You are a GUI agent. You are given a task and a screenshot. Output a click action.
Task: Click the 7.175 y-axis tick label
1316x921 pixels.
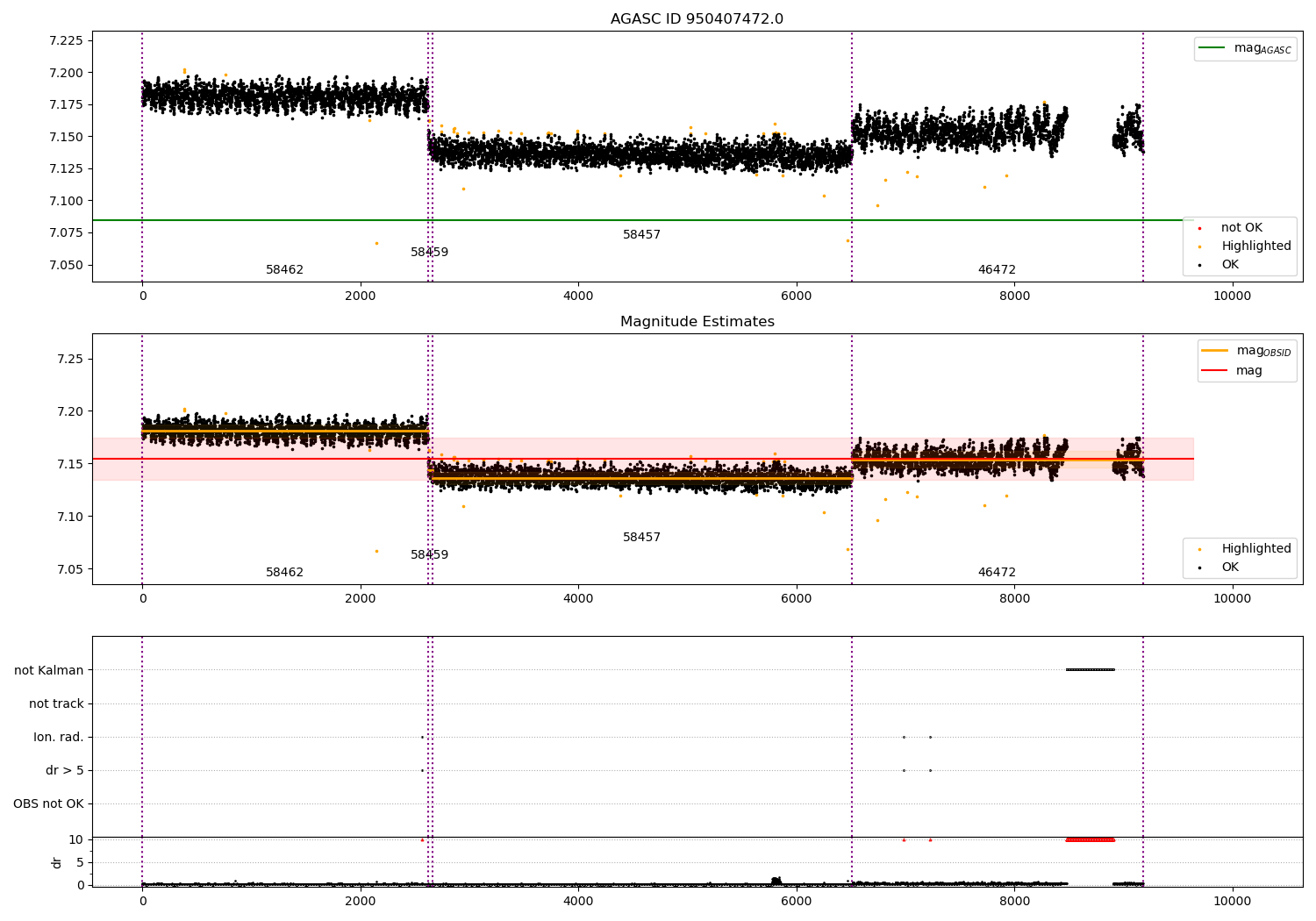pyautogui.click(x=66, y=105)
